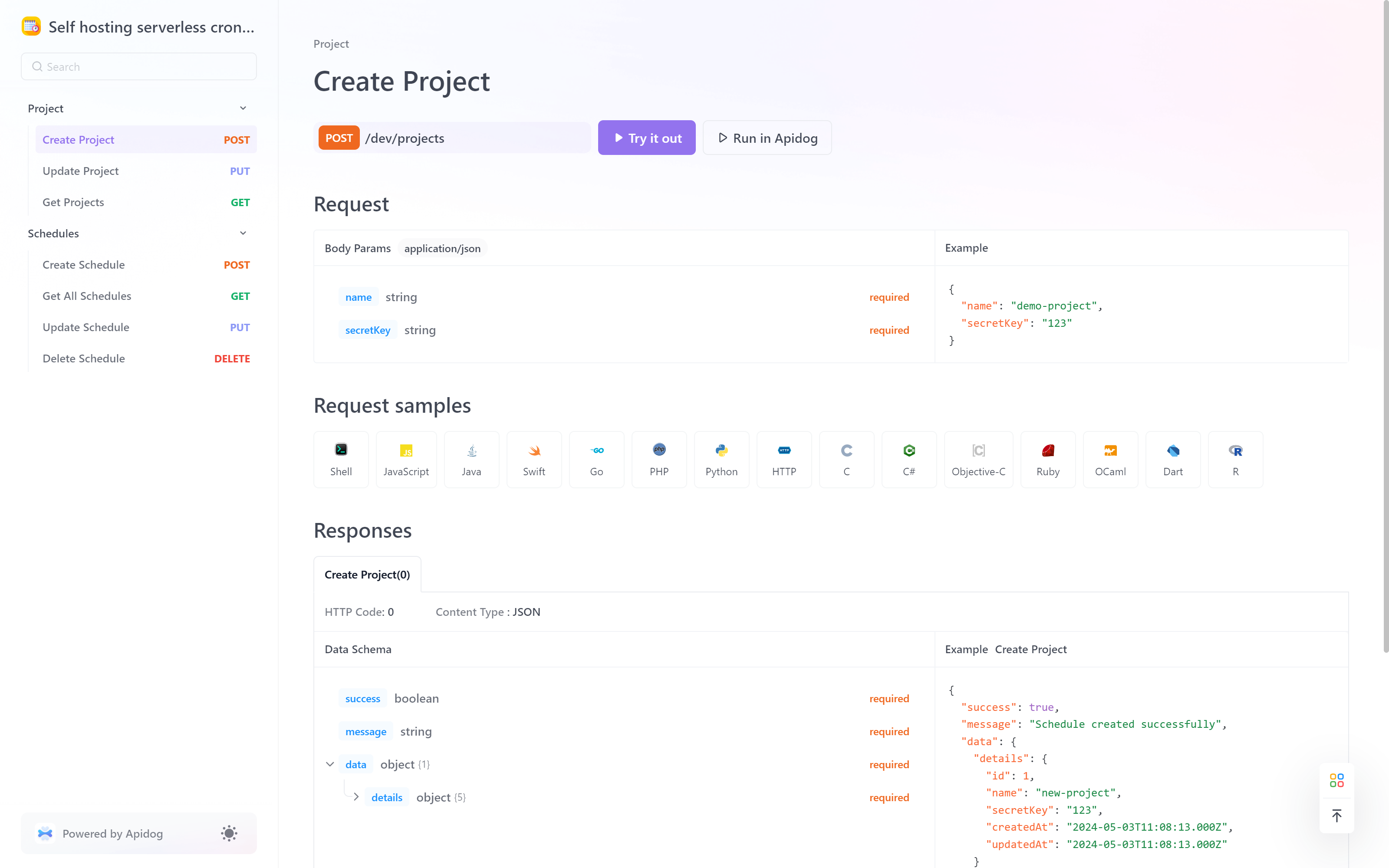Toggle the data object schema row
This screenshot has width=1389, height=868.
pos(331,764)
